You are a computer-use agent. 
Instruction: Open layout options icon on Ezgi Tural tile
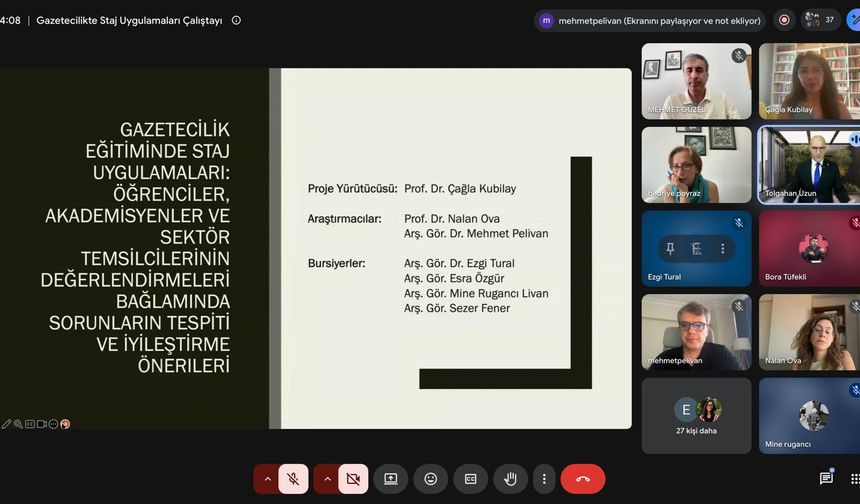pyautogui.click(x=697, y=248)
